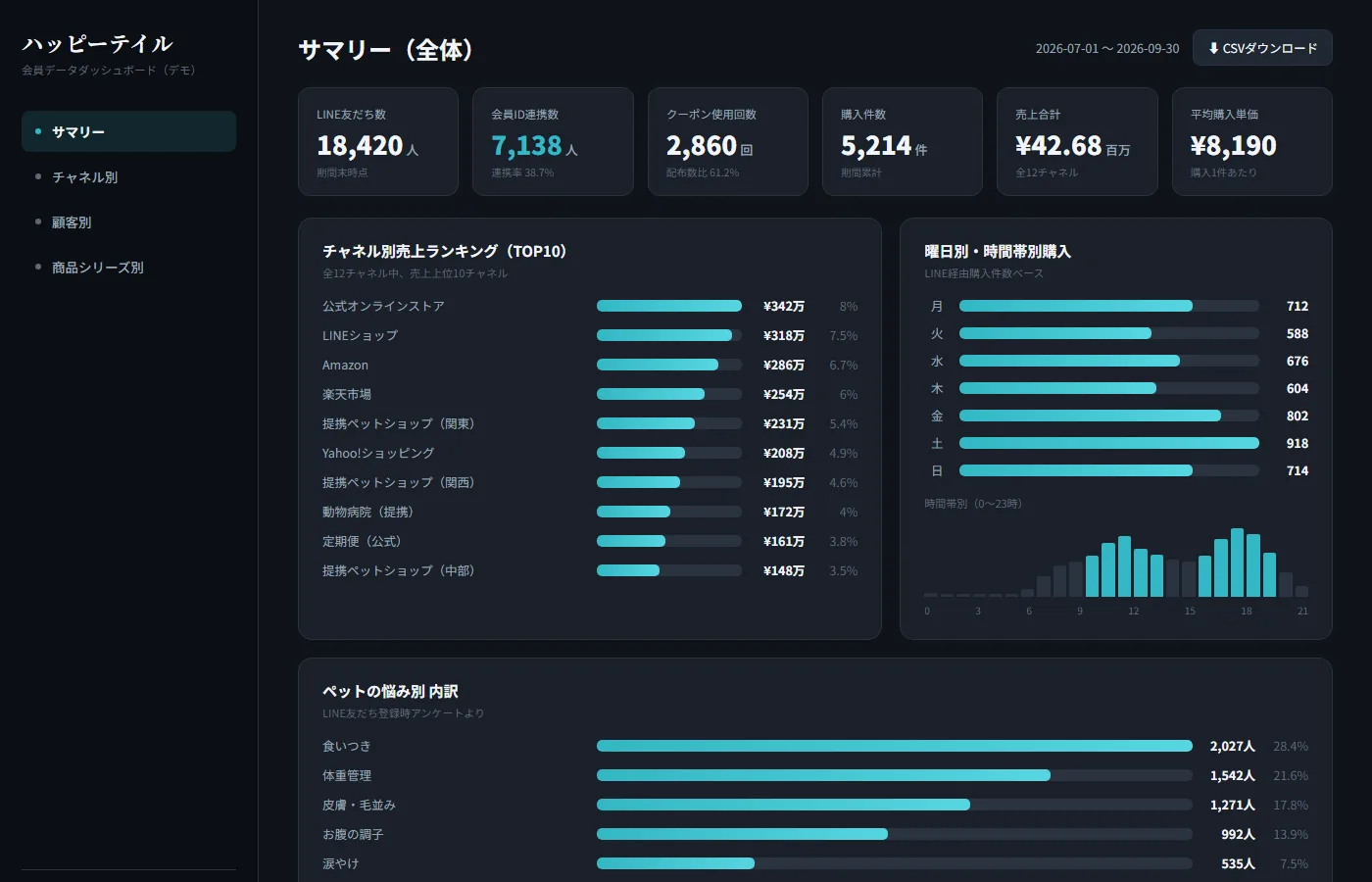Click the 売上合計 value ¥42.68
This screenshot has height=882, width=1372.
click(x=1058, y=146)
